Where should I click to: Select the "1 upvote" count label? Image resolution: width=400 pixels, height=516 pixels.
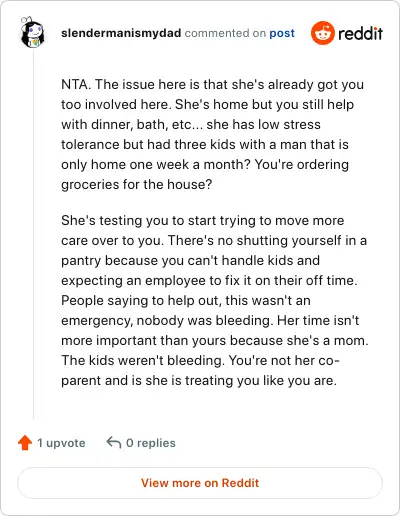pyautogui.click(x=61, y=443)
